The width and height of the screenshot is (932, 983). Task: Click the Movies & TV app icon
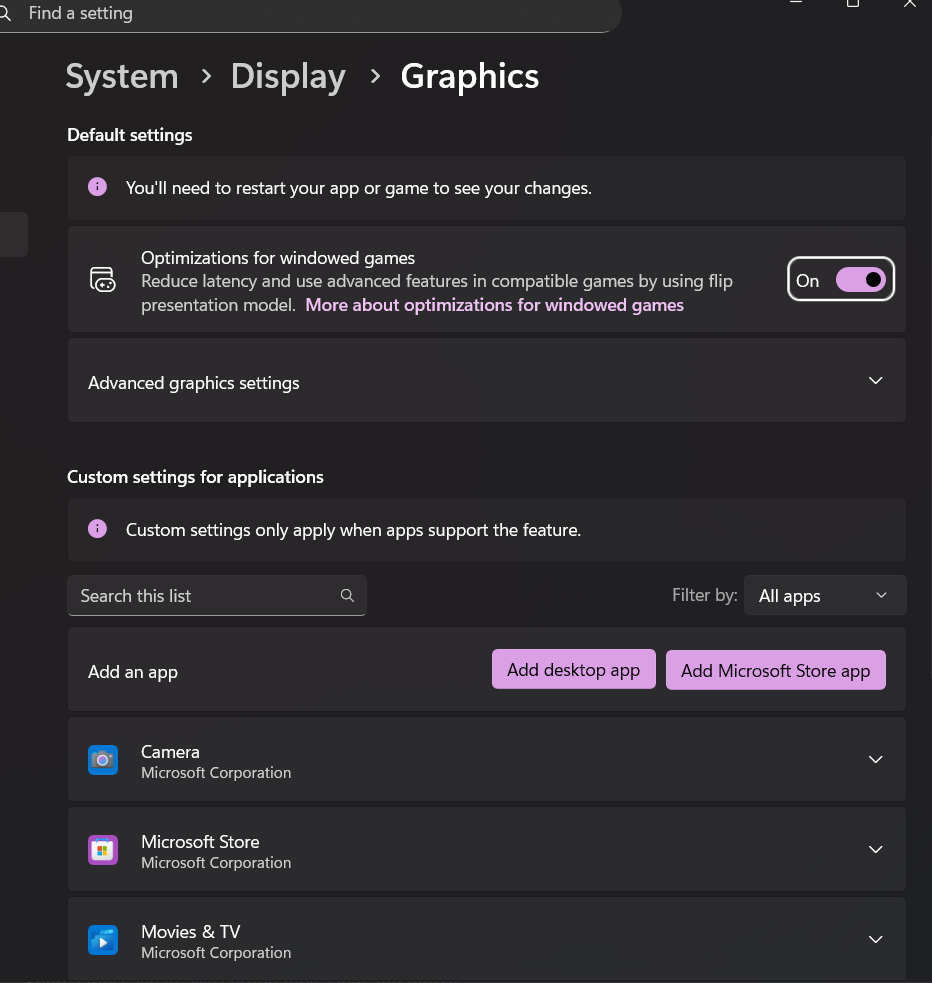coord(103,941)
